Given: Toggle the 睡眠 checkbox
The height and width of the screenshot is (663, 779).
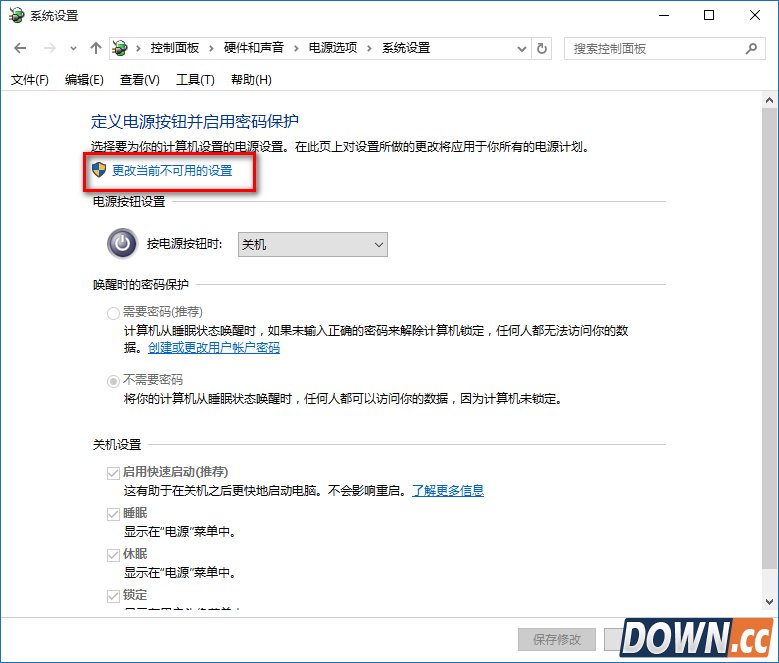Looking at the screenshot, I should tap(113, 514).
